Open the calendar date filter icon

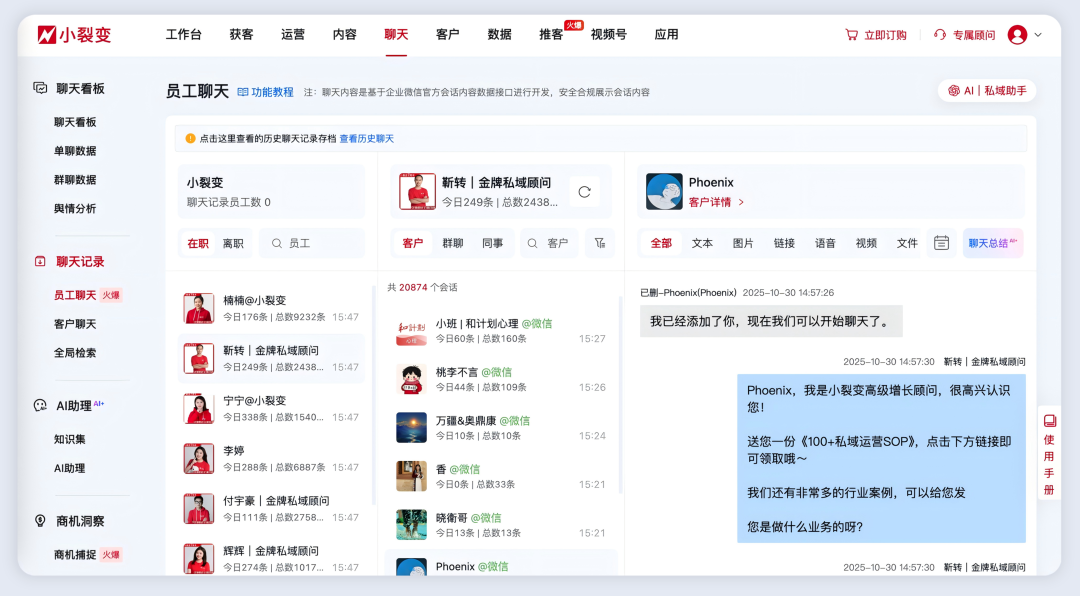coord(940,242)
